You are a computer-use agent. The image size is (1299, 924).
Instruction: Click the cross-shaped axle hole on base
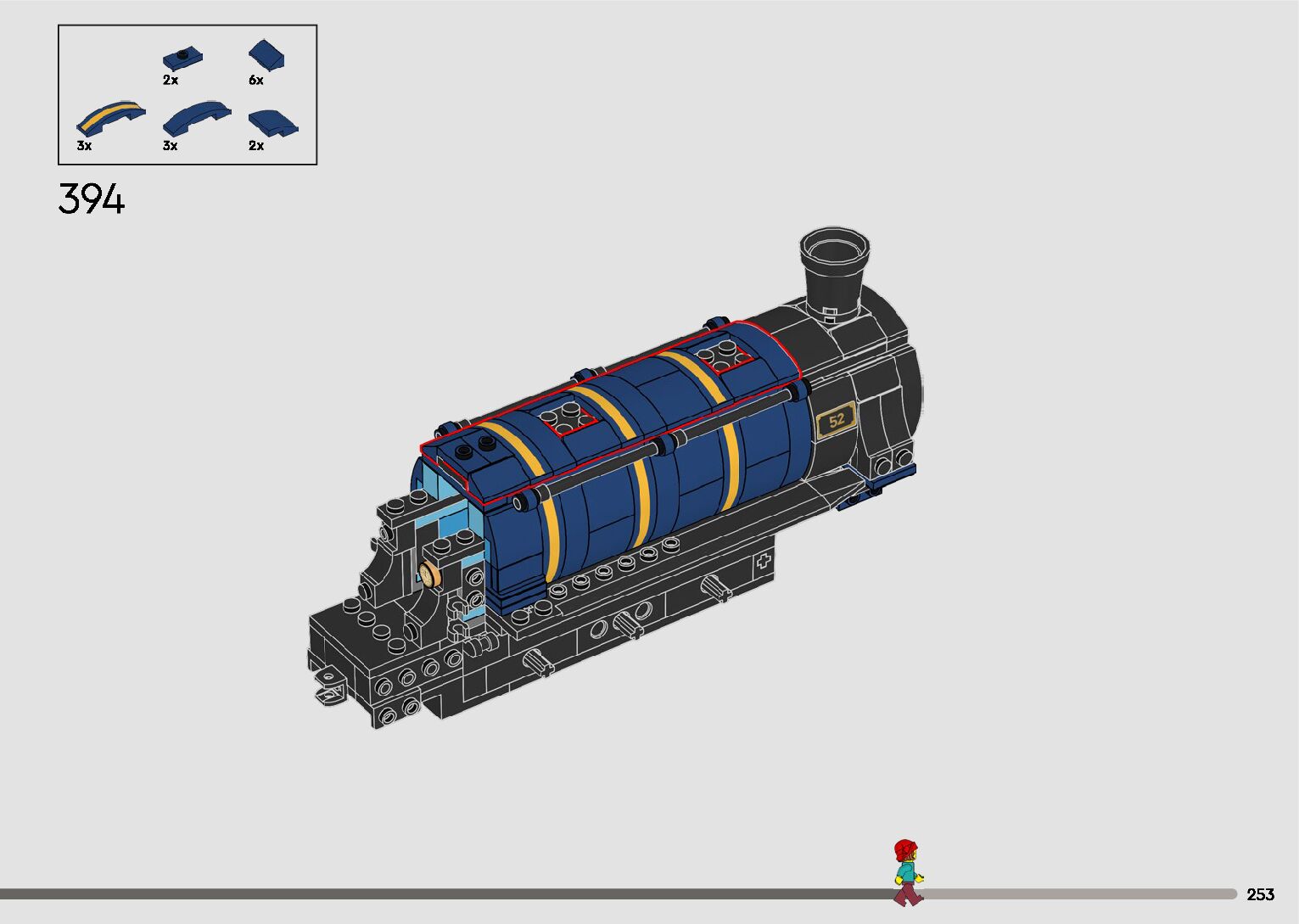pyautogui.click(x=764, y=561)
